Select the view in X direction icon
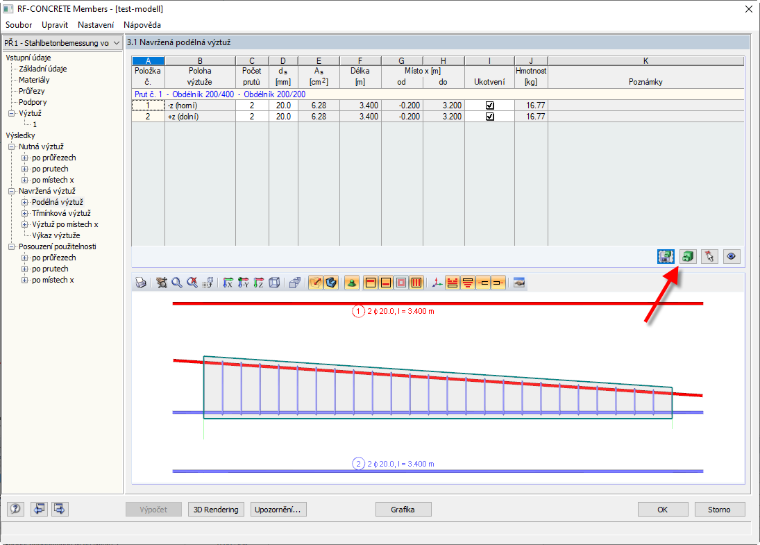760x545 pixels. coord(228,283)
